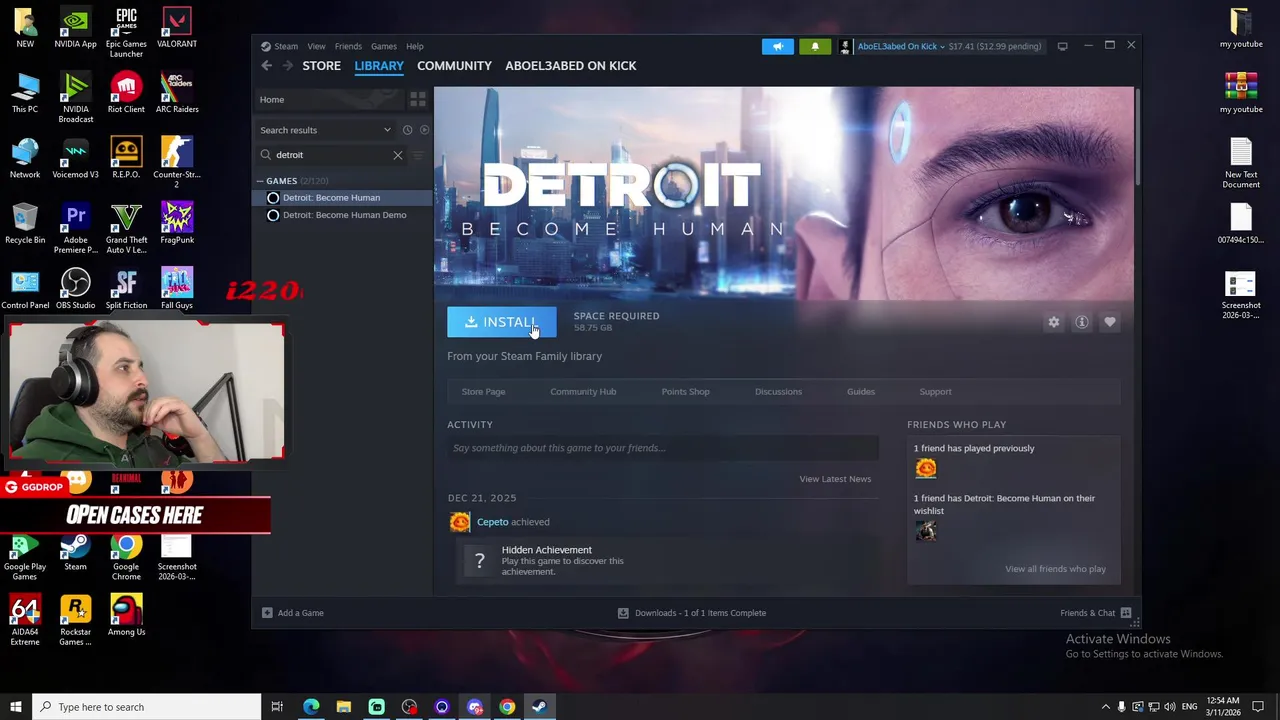Click the Cepeto username link
Screen dimensions: 1280x720
[492, 522]
